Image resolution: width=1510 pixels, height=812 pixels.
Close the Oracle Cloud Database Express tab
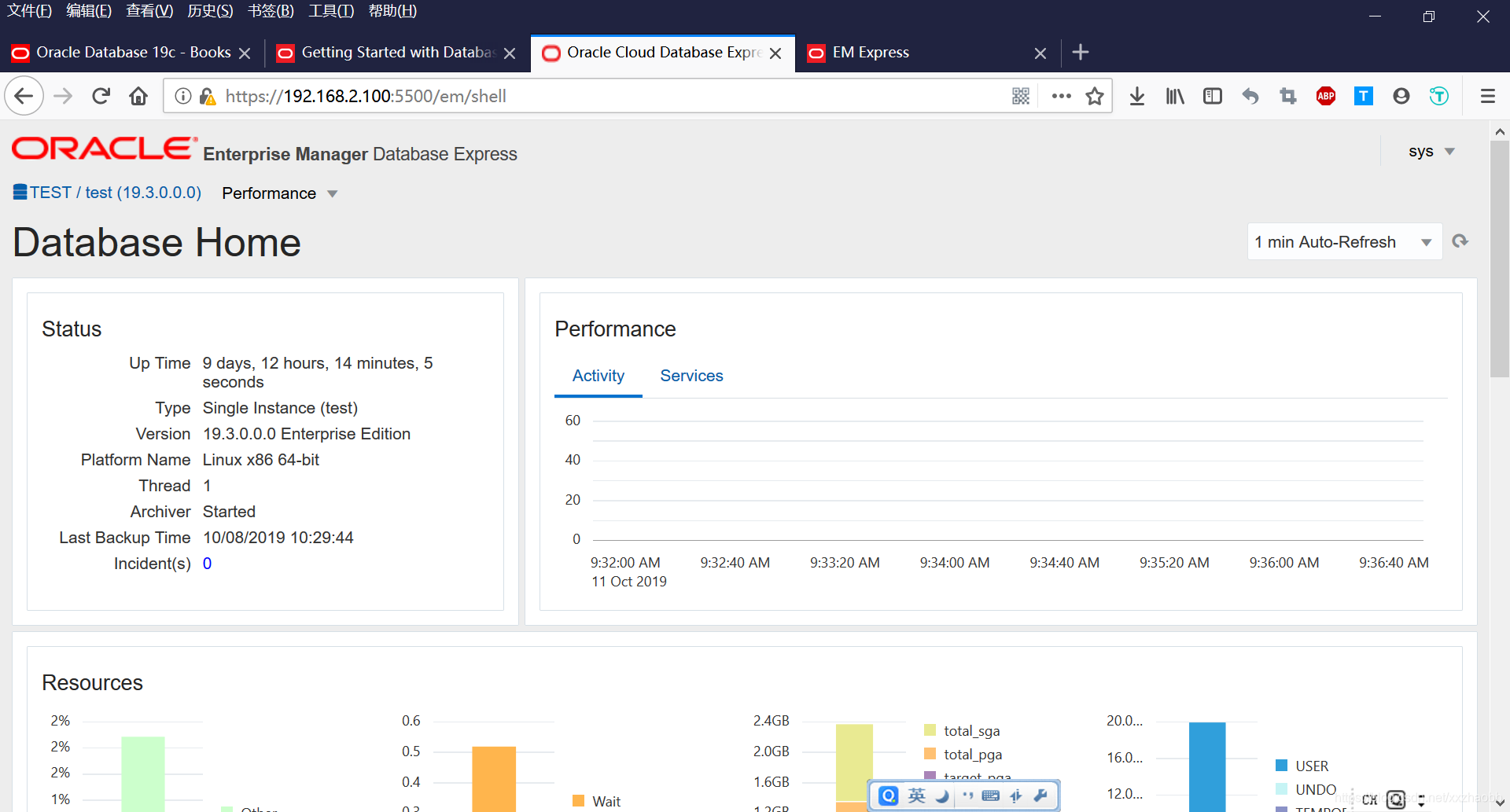[775, 53]
